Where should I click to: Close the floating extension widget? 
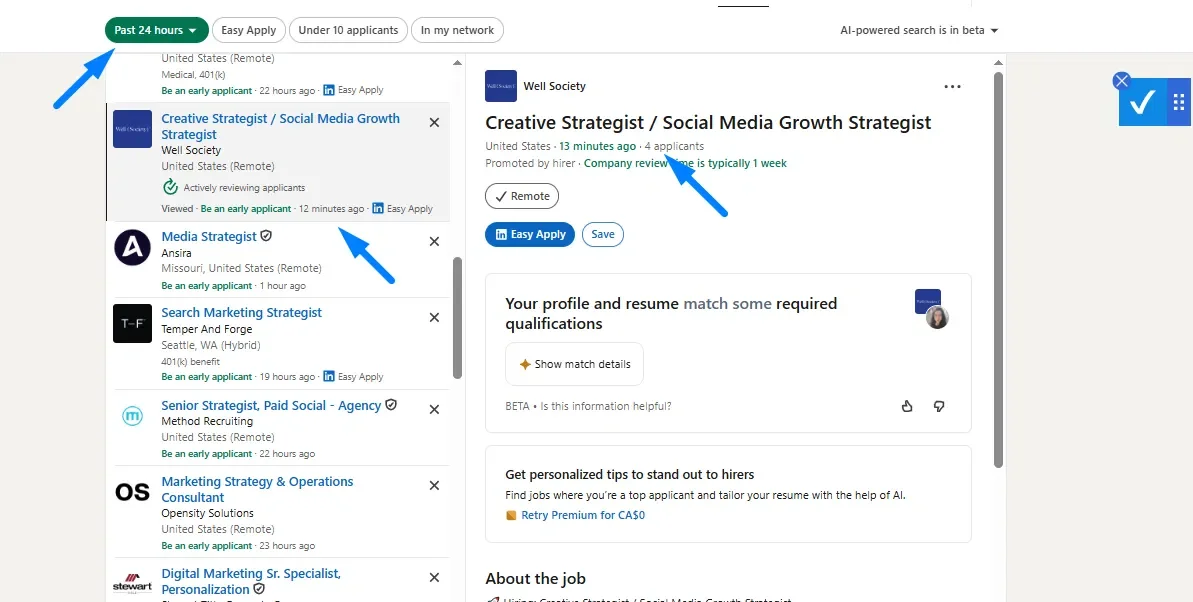(1121, 81)
